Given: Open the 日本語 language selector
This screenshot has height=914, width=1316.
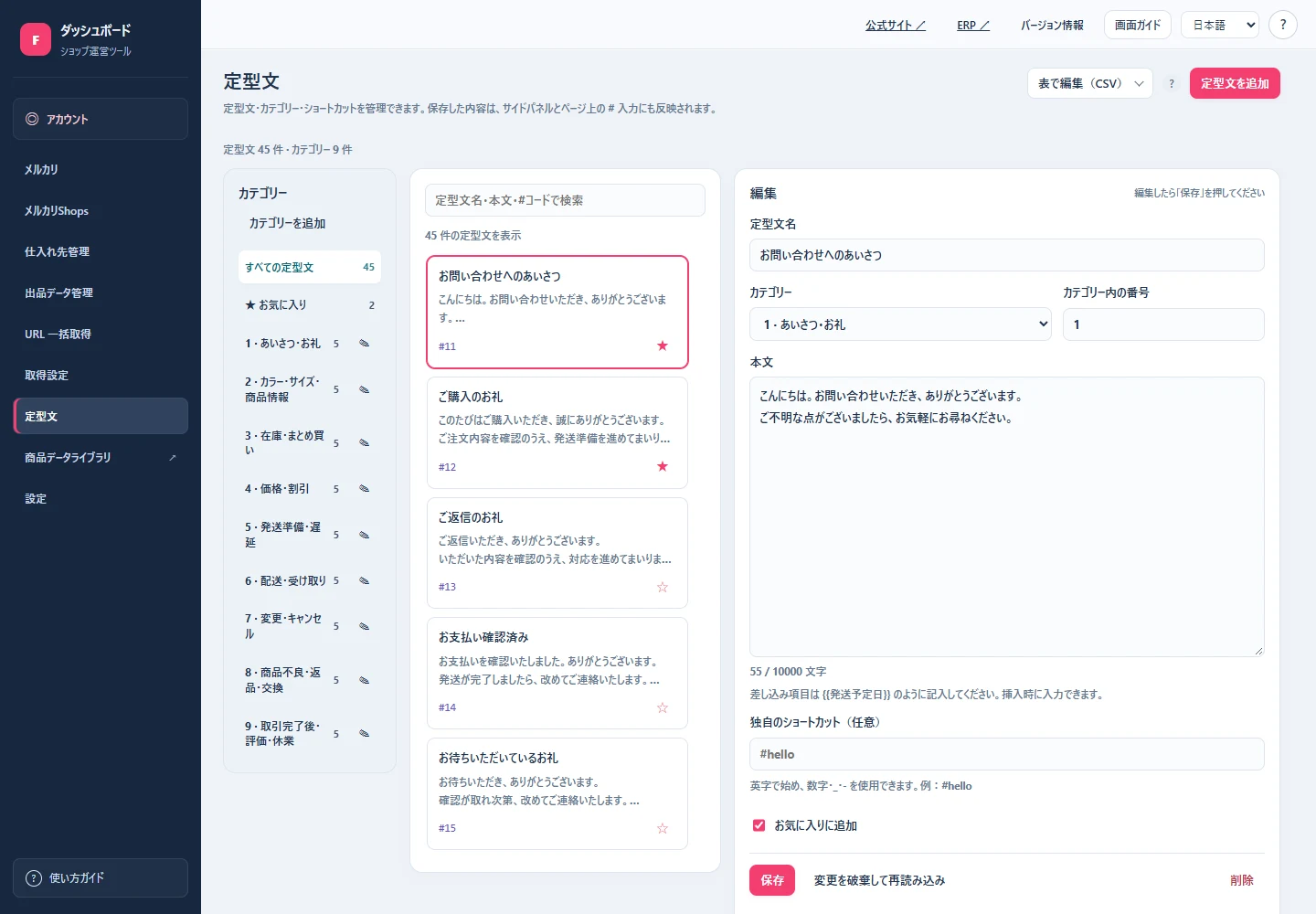Looking at the screenshot, I should [1220, 25].
